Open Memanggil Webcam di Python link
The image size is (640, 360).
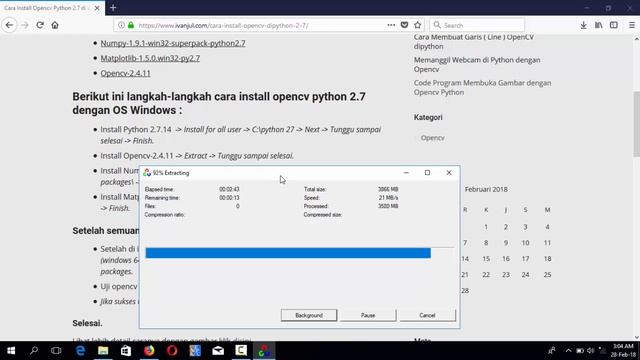click(477, 64)
